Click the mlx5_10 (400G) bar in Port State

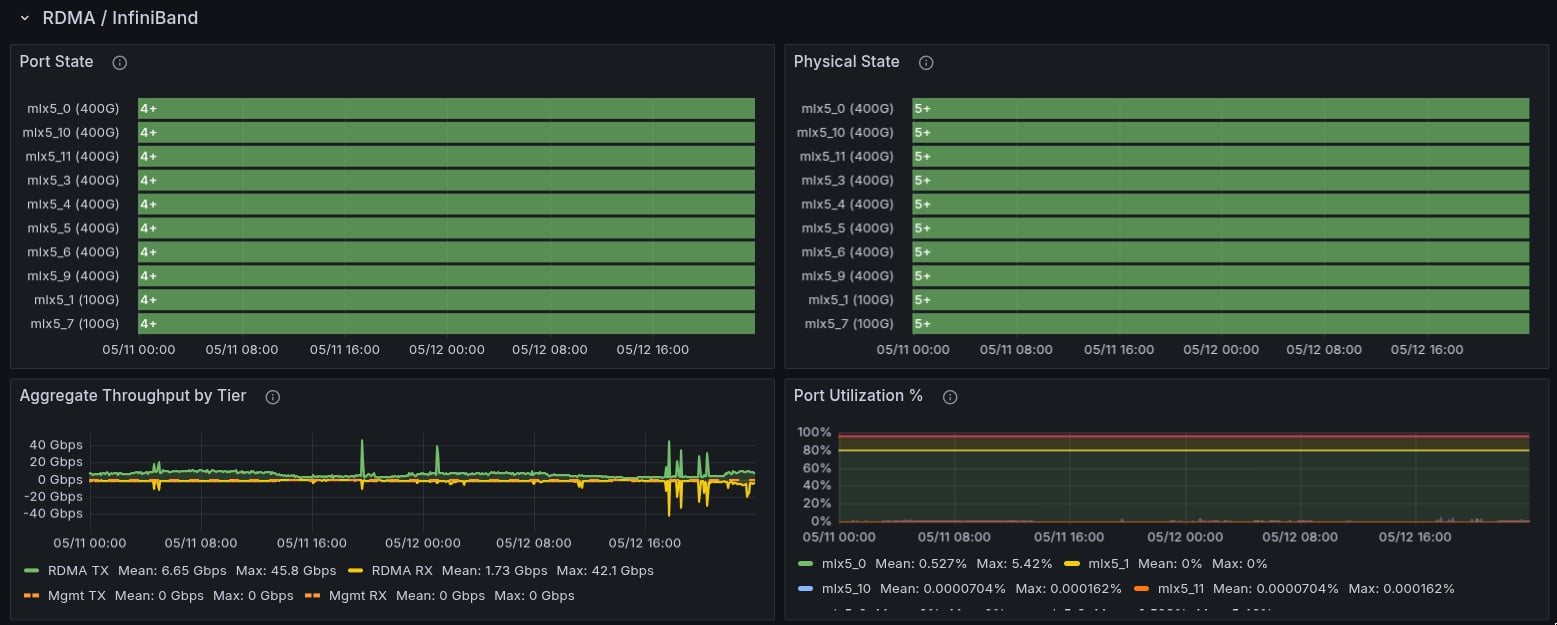coord(446,132)
